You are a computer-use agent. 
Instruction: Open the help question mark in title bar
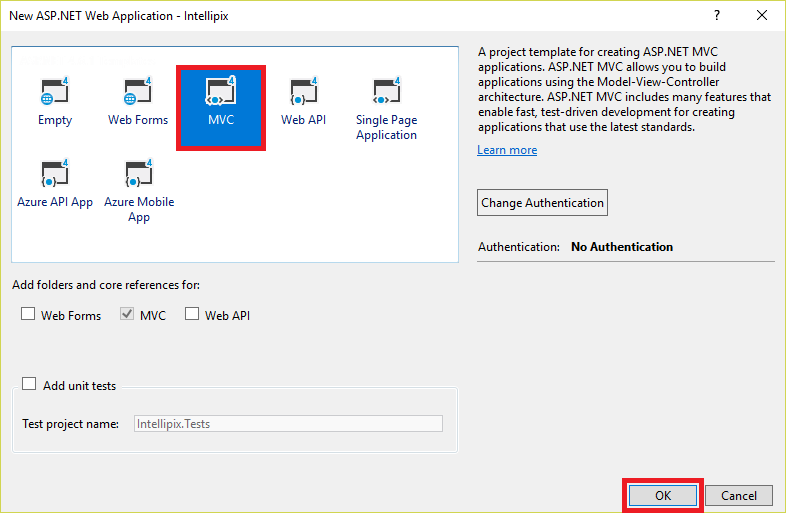[717, 16]
